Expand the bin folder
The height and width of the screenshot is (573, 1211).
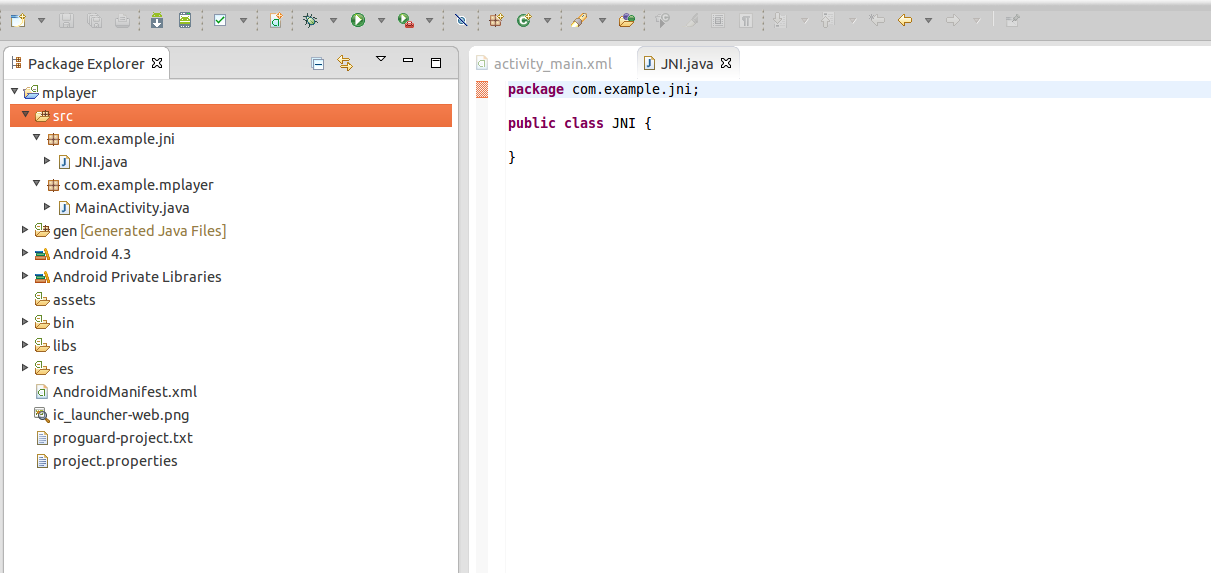coord(25,322)
